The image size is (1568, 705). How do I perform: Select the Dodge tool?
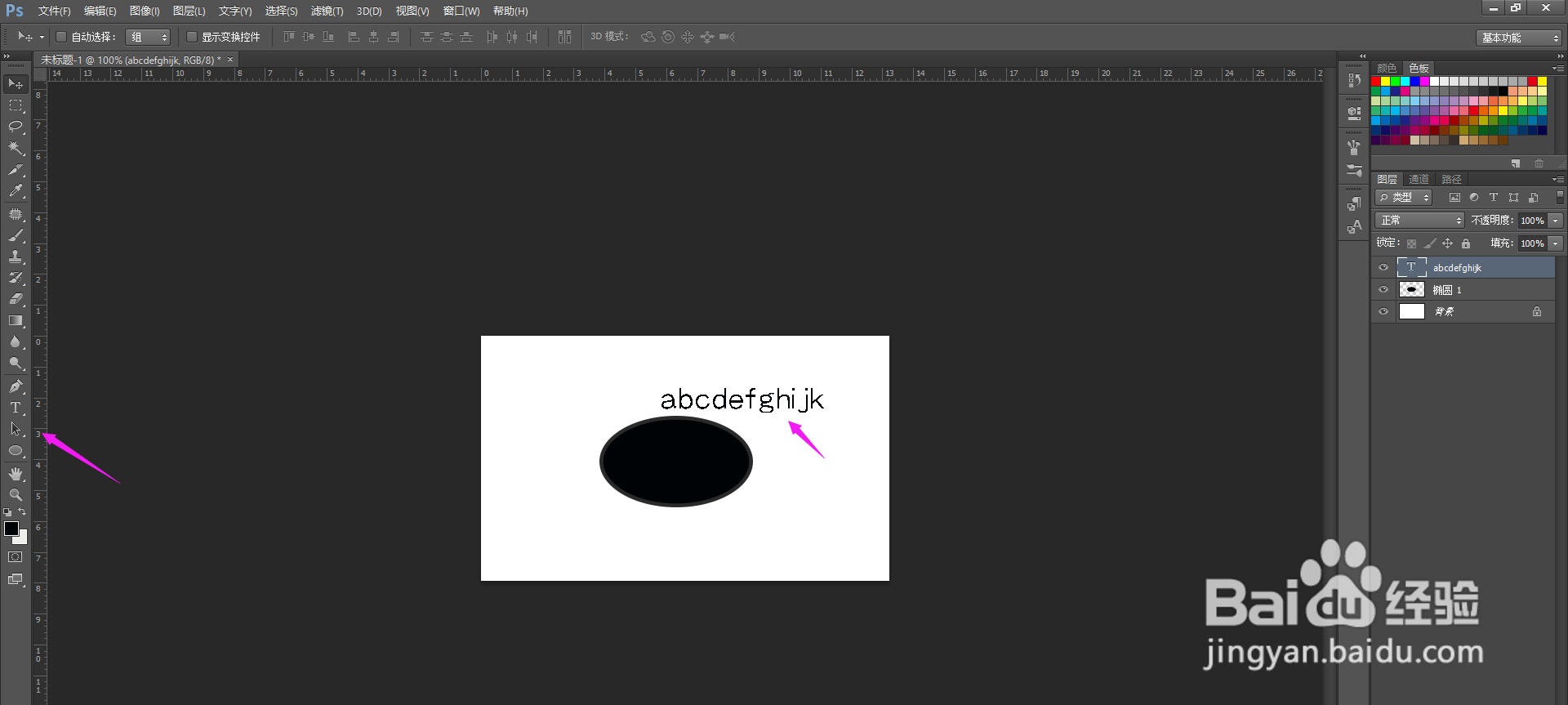16,363
